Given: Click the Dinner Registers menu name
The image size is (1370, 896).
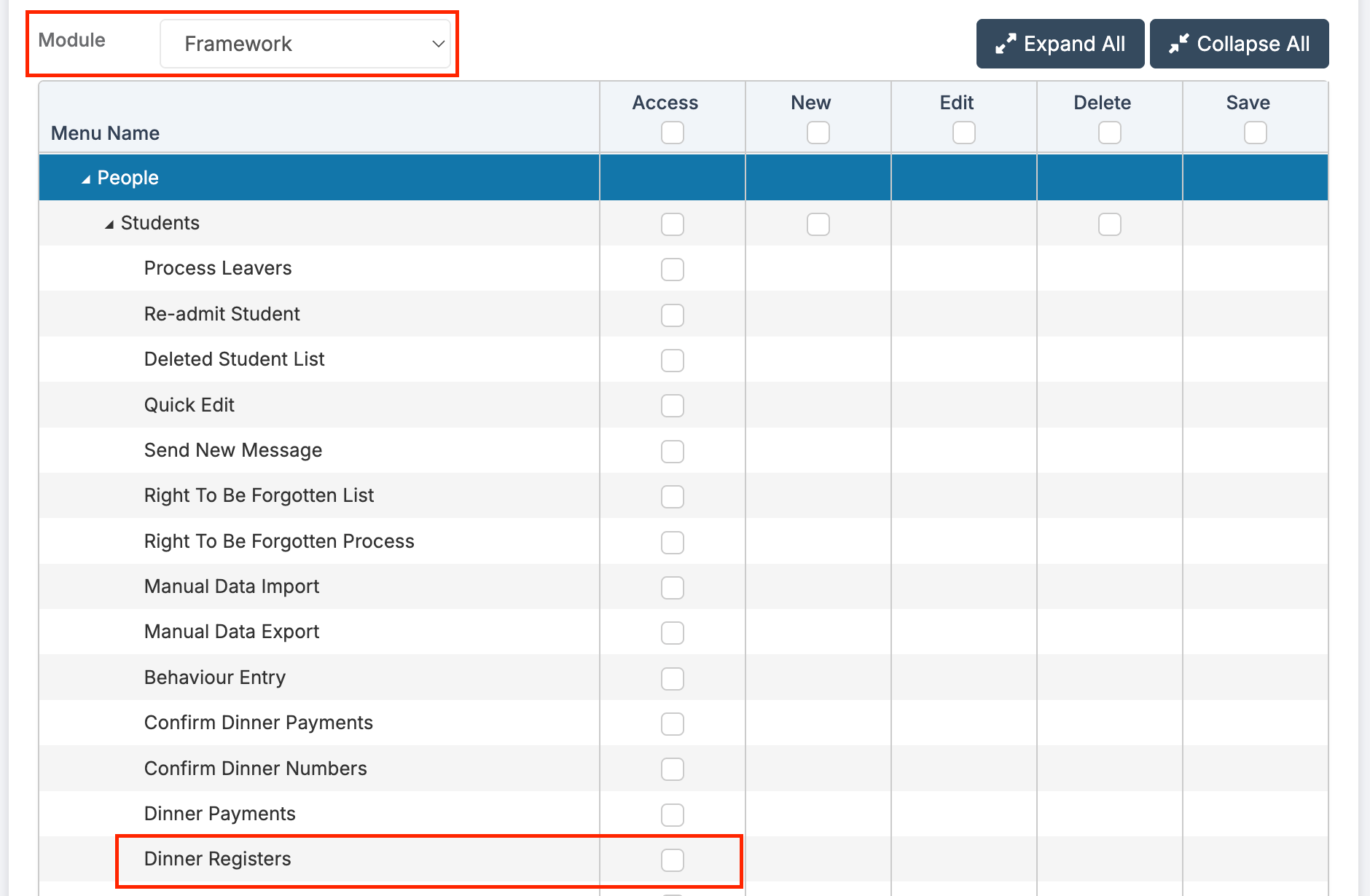Looking at the screenshot, I should click(x=218, y=859).
